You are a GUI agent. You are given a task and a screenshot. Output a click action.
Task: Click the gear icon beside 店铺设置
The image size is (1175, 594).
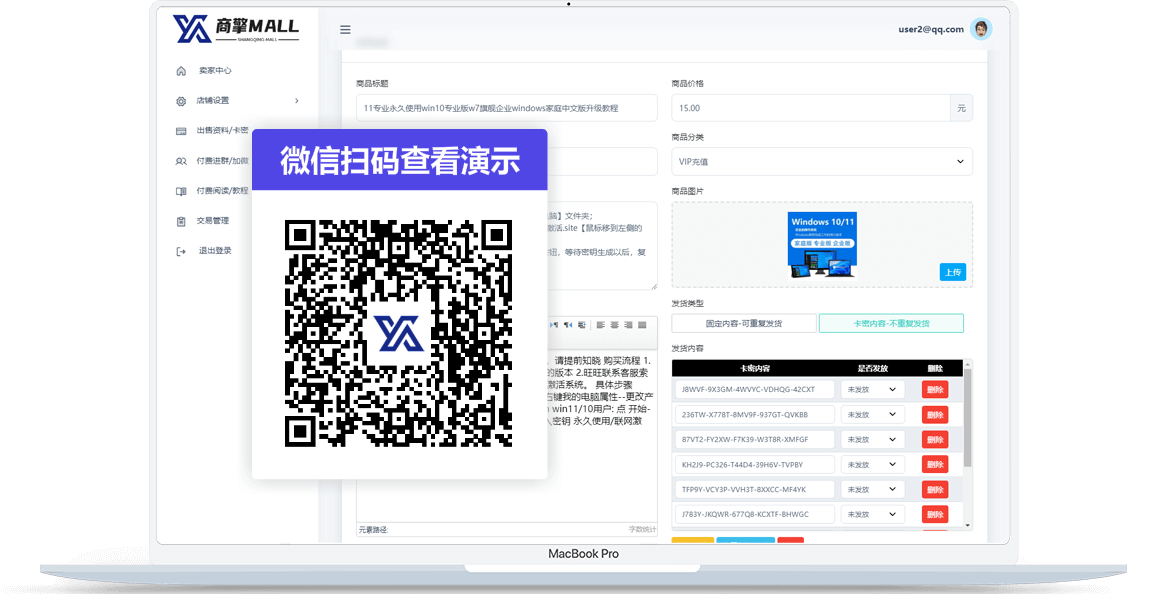click(181, 101)
